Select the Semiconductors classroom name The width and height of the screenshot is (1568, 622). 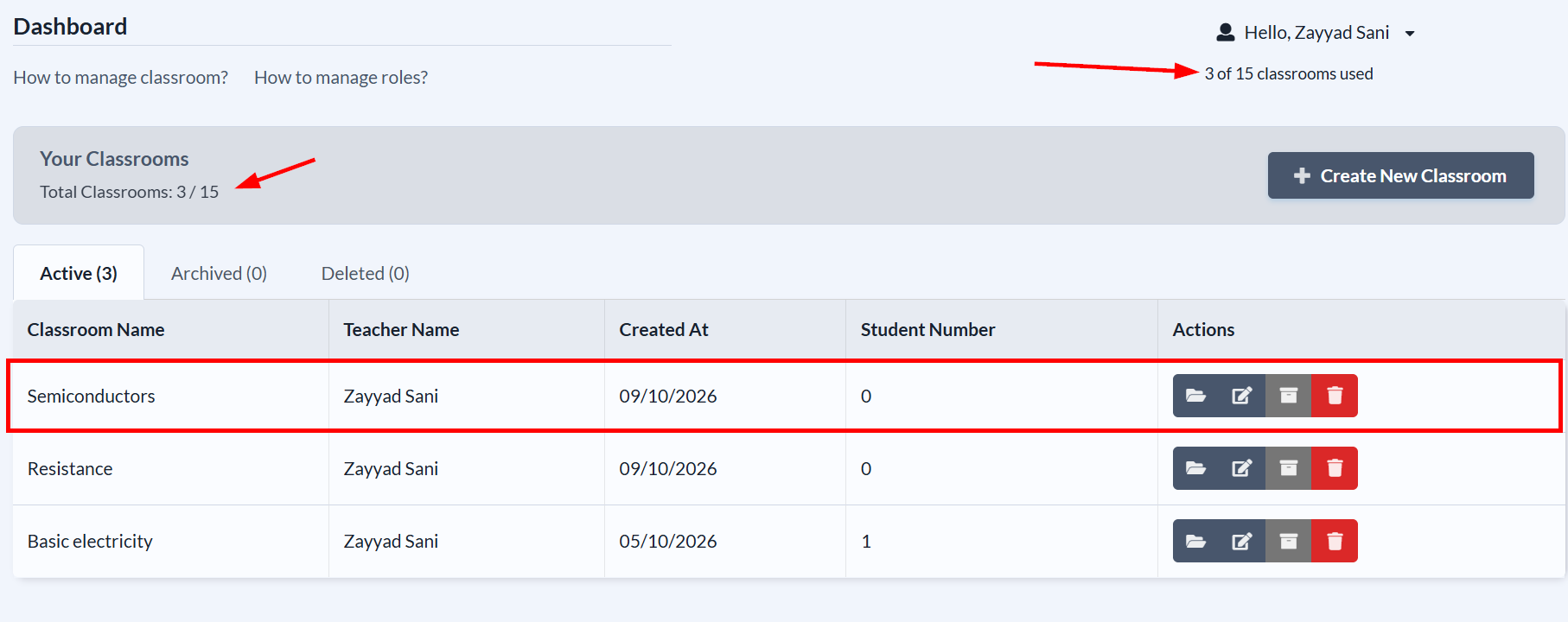point(91,396)
